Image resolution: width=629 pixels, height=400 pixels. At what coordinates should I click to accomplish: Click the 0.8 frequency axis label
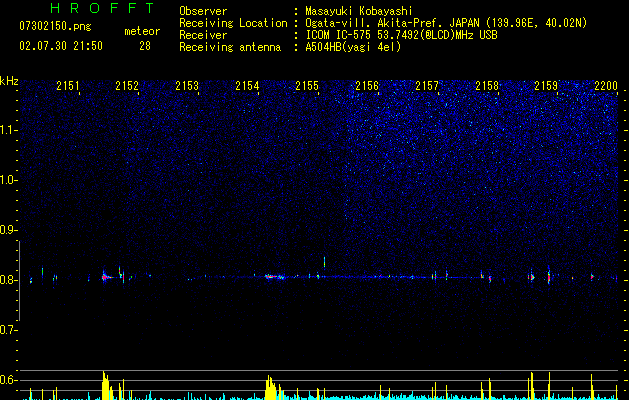(8, 280)
